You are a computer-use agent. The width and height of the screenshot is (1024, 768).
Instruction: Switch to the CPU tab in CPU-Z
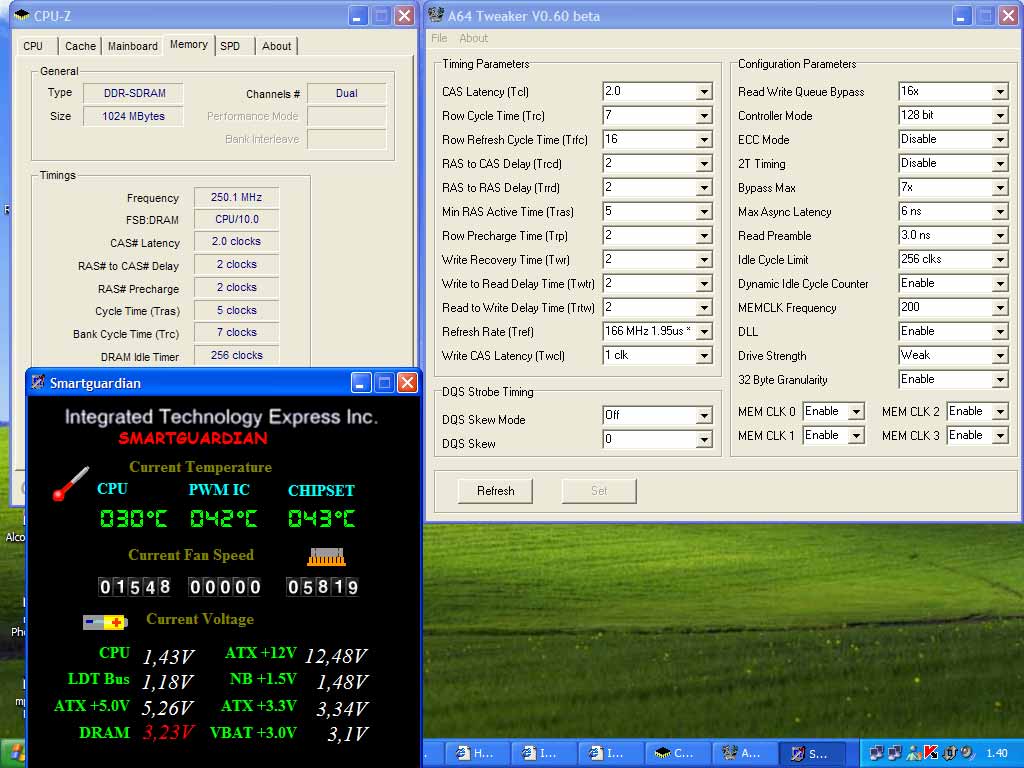(x=33, y=46)
